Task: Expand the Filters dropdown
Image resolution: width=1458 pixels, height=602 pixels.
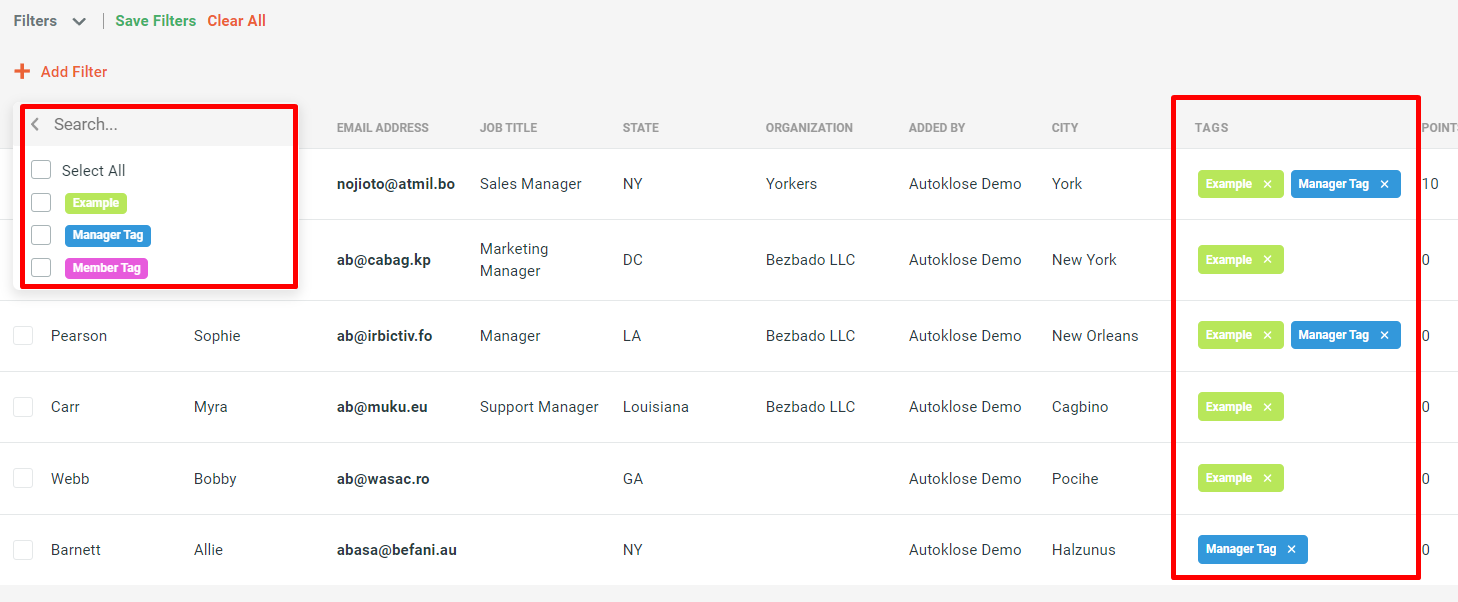Action: click(78, 20)
